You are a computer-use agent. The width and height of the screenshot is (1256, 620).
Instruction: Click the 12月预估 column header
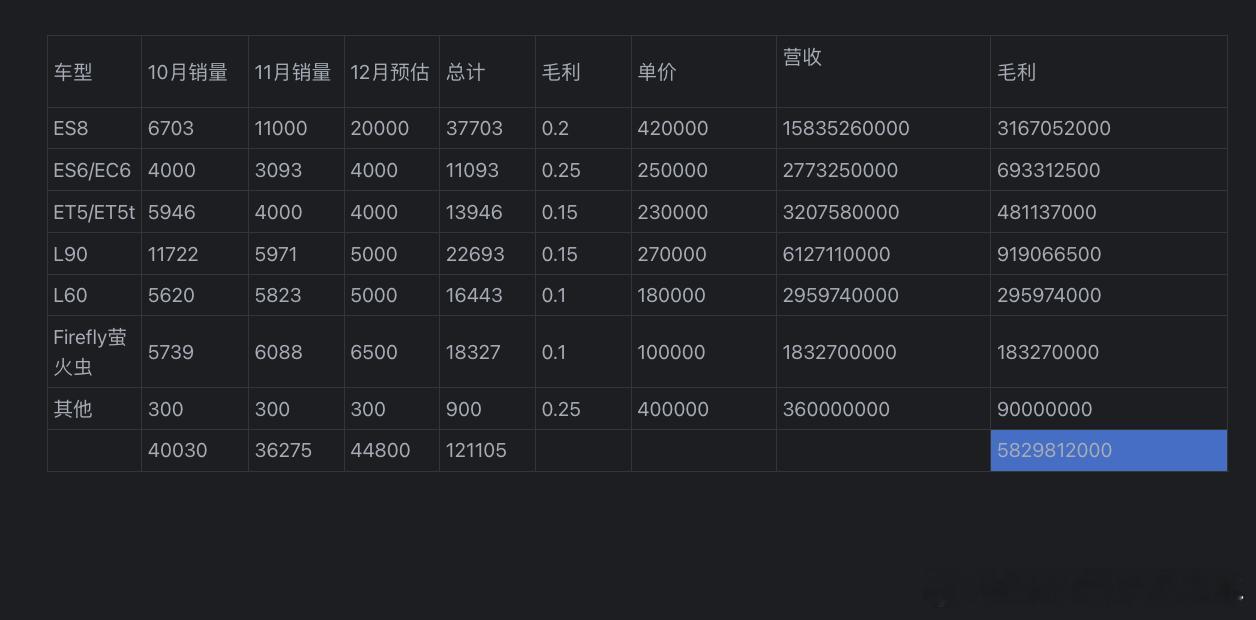tap(390, 72)
